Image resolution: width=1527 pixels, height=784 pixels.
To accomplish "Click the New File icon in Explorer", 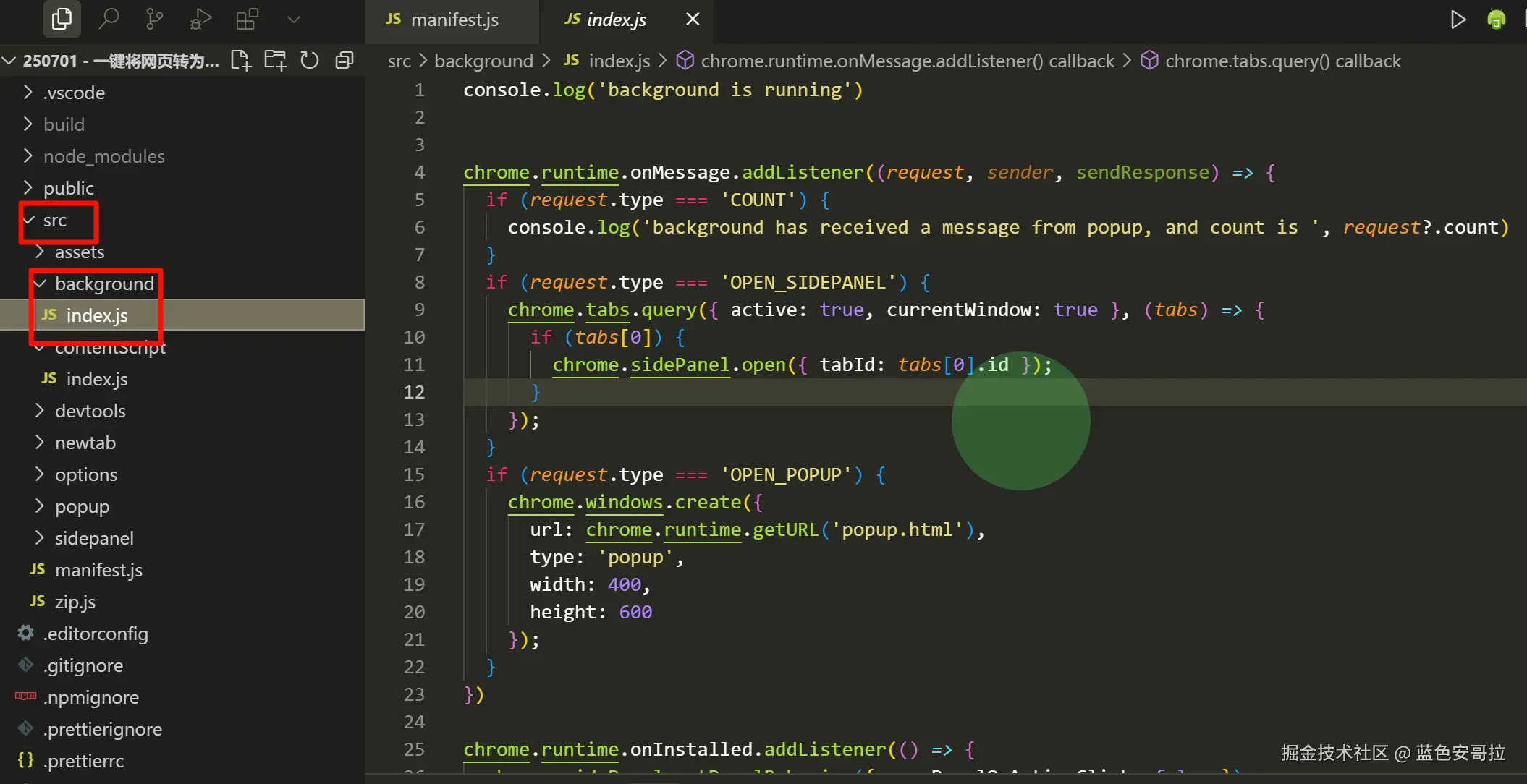I will coord(240,60).
